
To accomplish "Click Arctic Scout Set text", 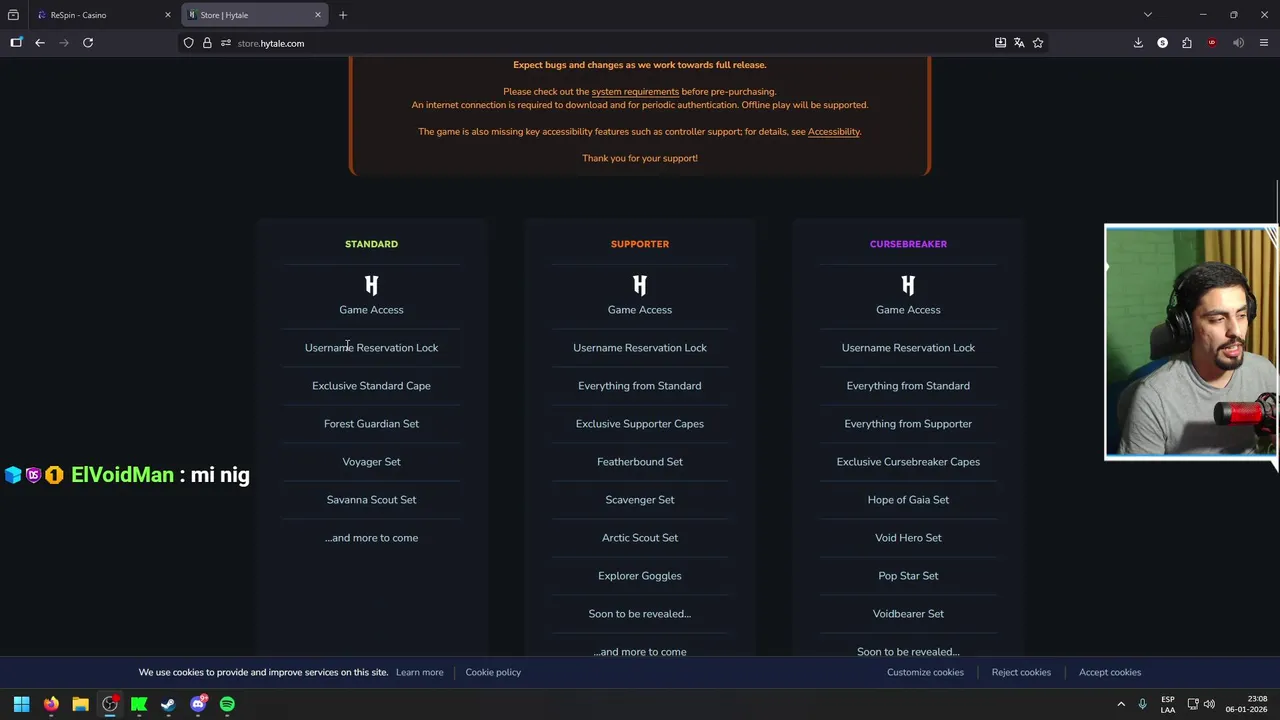I will coord(640,538).
